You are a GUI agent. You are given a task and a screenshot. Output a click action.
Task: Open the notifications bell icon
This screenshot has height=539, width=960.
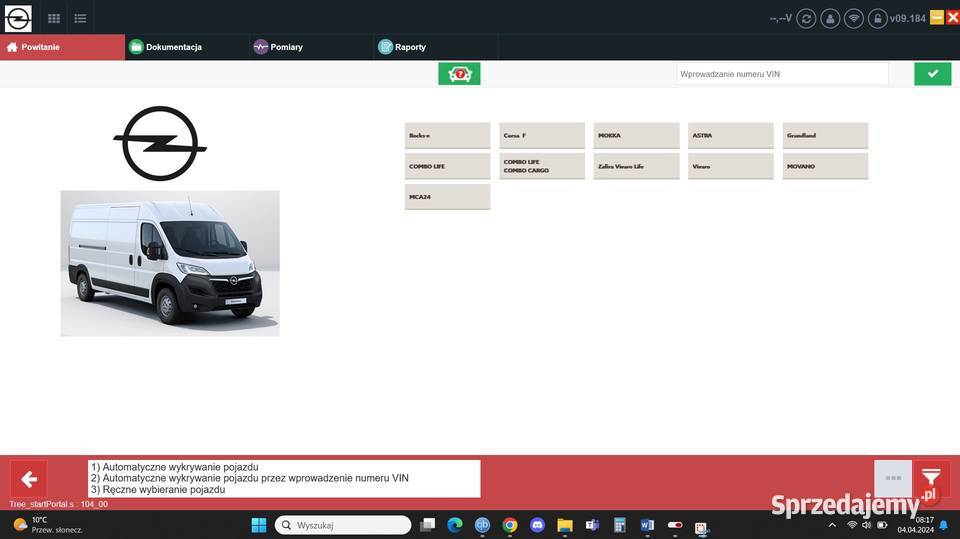[x=944, y=525]
